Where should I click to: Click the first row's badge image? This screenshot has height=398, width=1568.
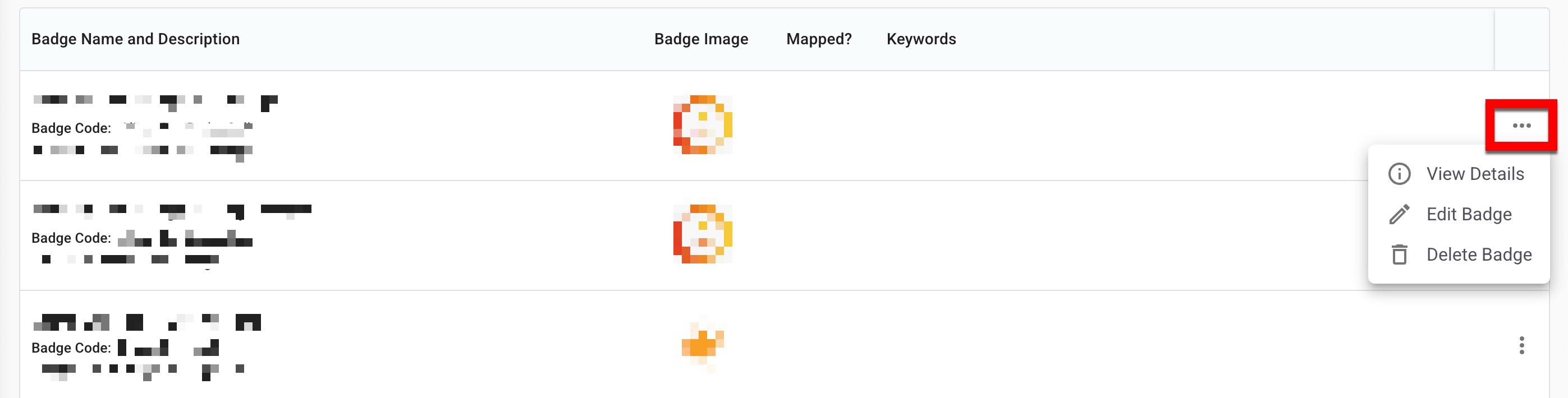tap(702, 124)
